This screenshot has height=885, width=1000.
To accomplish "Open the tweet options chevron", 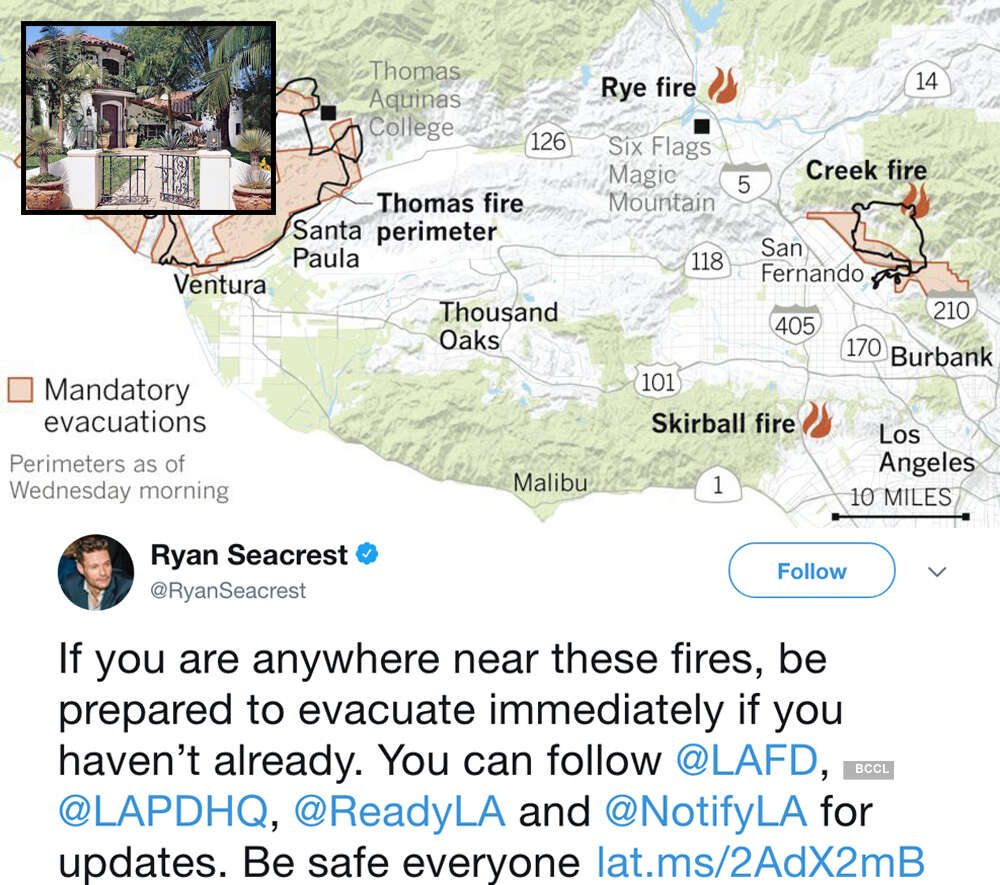I will [937, 571].
